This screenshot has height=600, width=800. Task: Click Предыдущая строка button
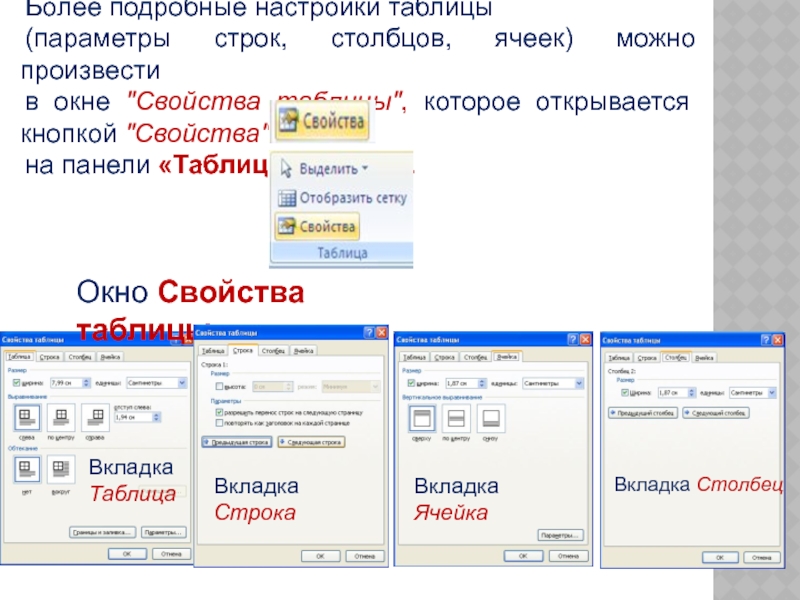pos(237,442)
